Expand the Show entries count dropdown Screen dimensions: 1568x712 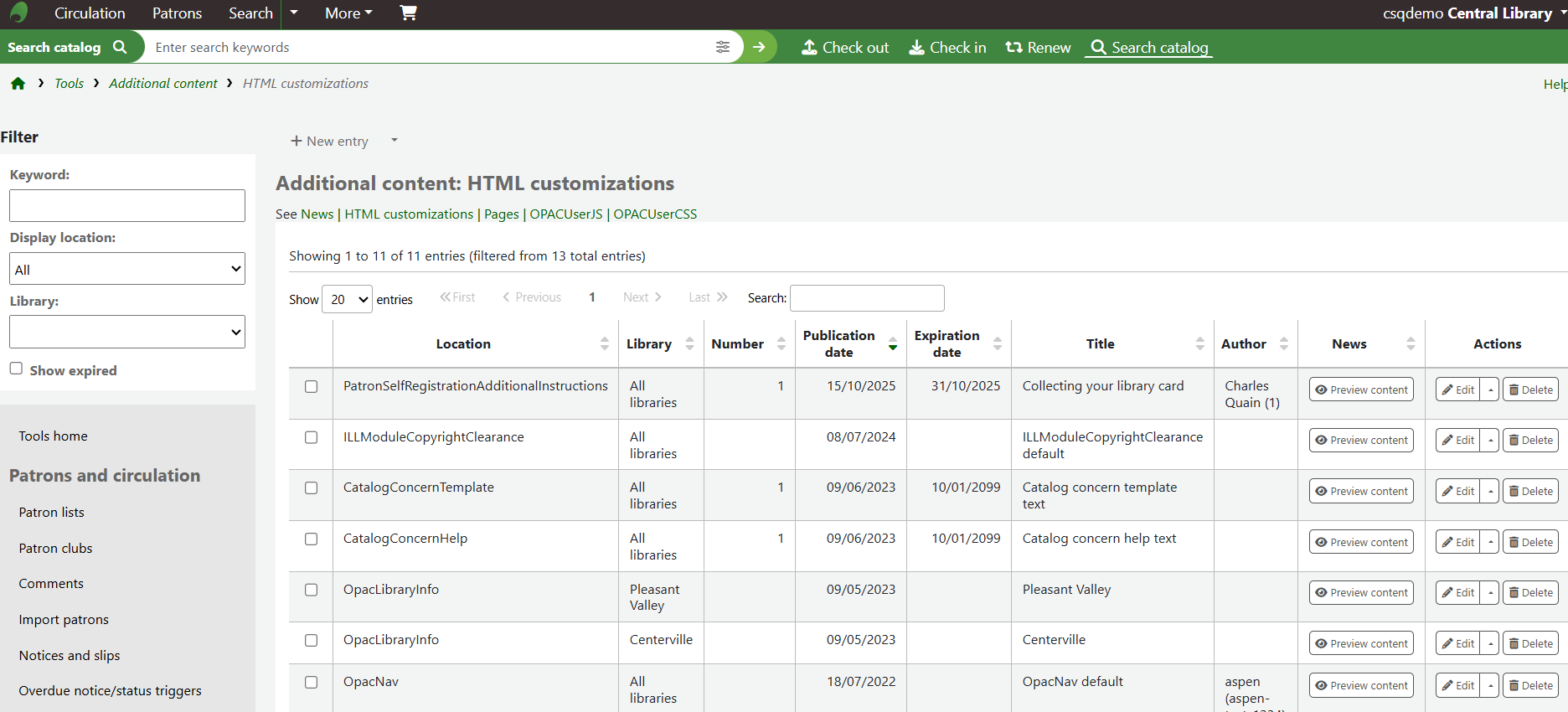tap(347, 299)
